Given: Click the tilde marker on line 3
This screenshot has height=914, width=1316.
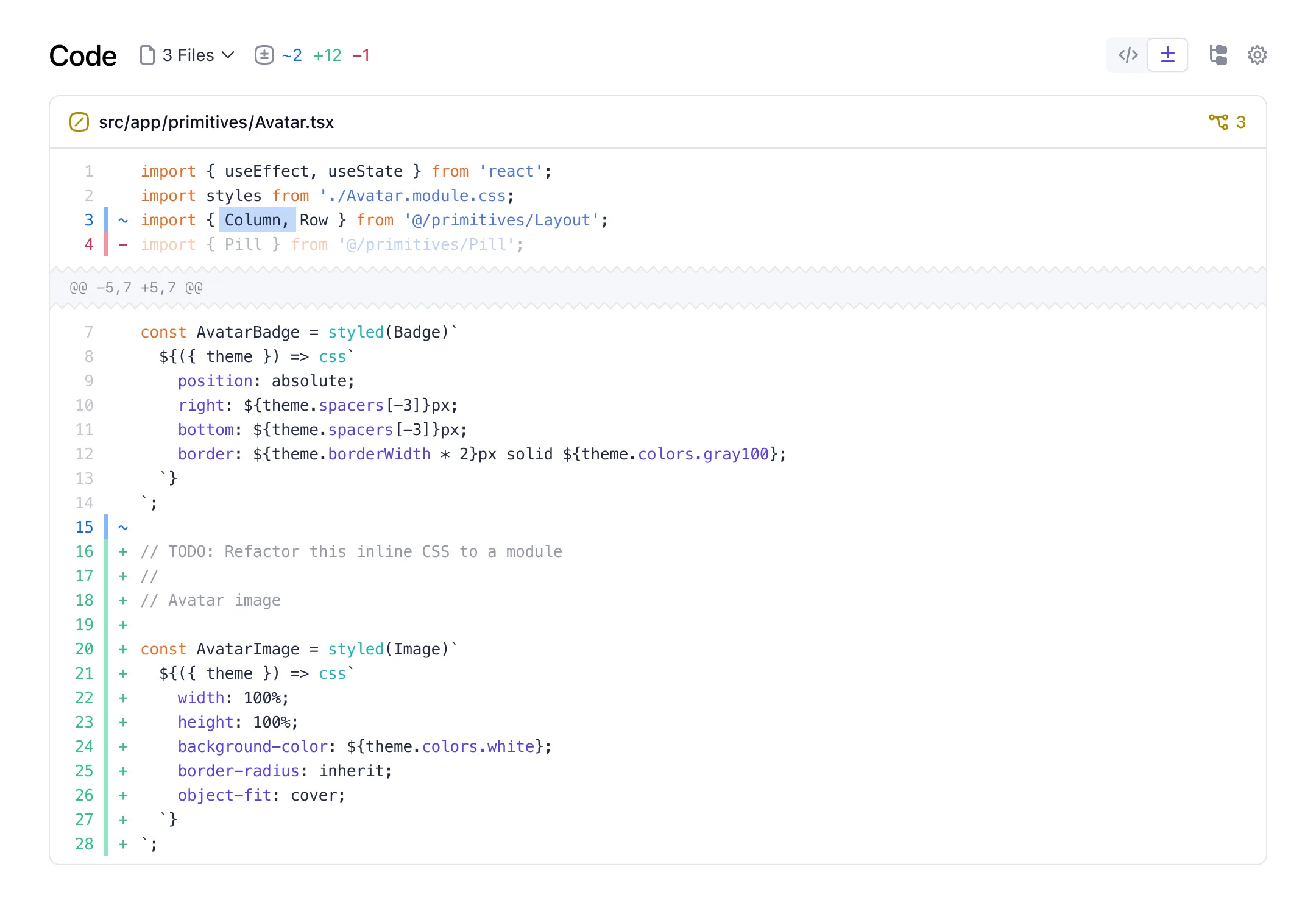Looking at the screenshot, I should [x=123, y=220].
